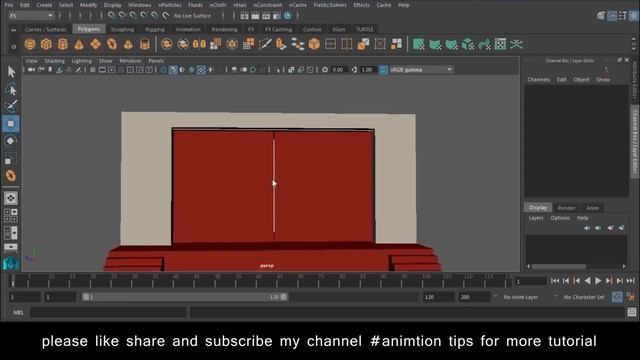The height and width of the screenshot is (360, 640).
Task: Click the MEL command line input field
Action: click(108, 312)
